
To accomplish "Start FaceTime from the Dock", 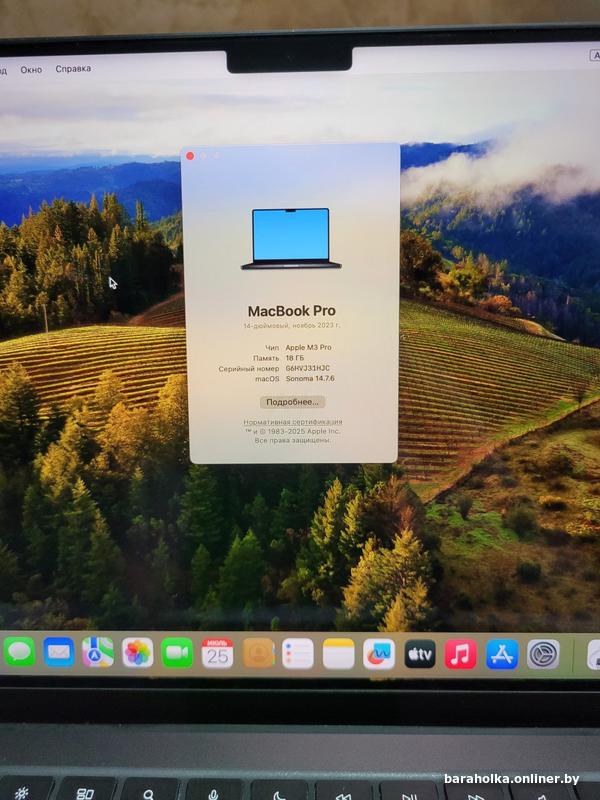I will pos(177,653).
